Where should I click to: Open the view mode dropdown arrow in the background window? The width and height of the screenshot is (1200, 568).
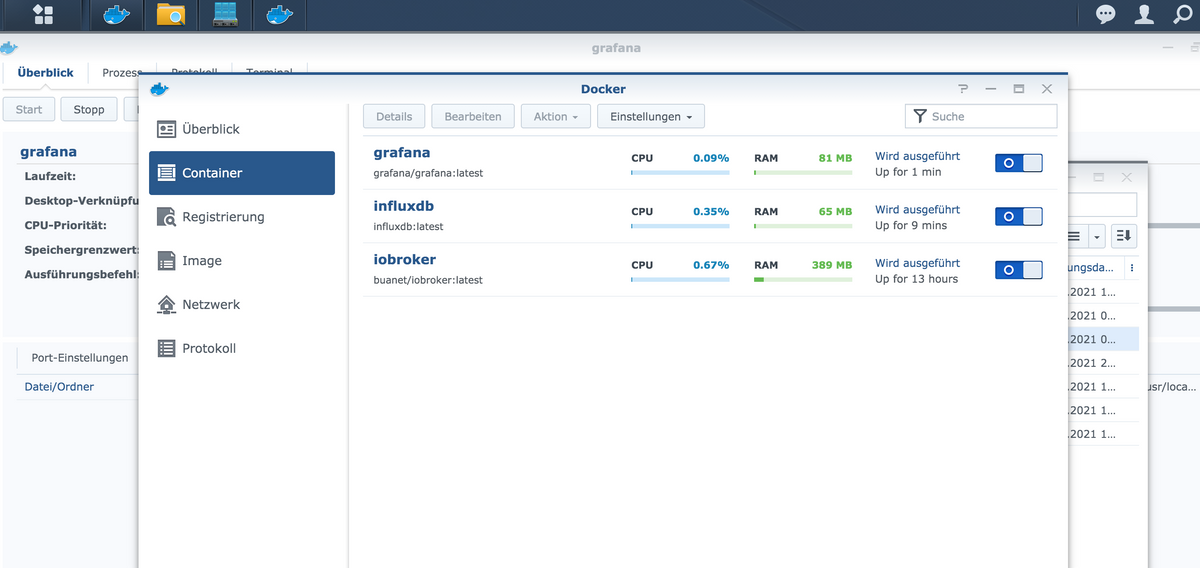1097,236
